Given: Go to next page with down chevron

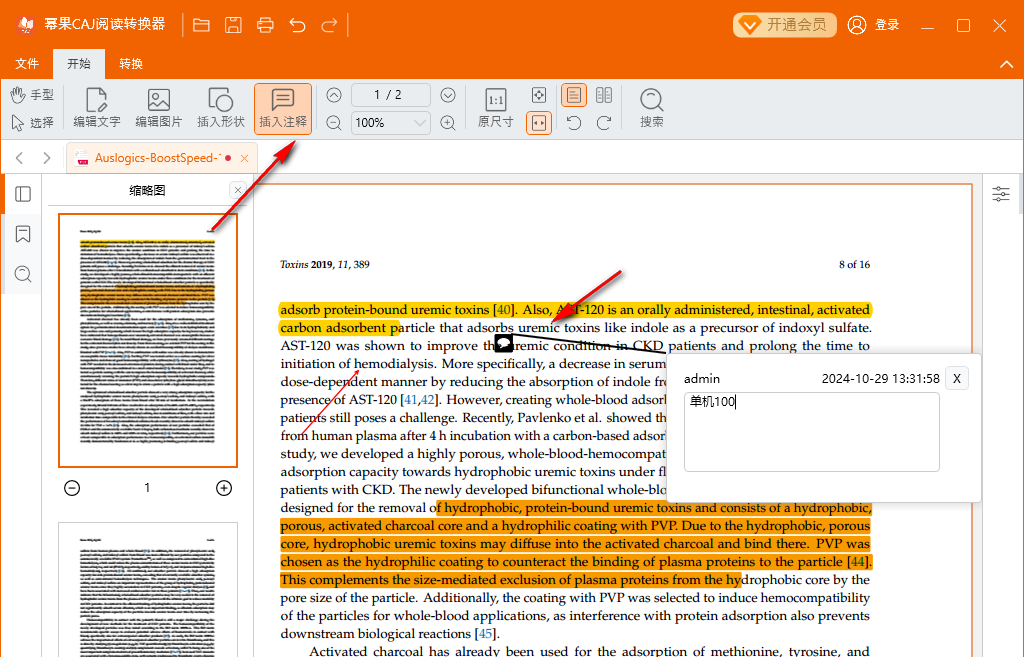Looking at the screenshot, I should [x=448, y=95].
